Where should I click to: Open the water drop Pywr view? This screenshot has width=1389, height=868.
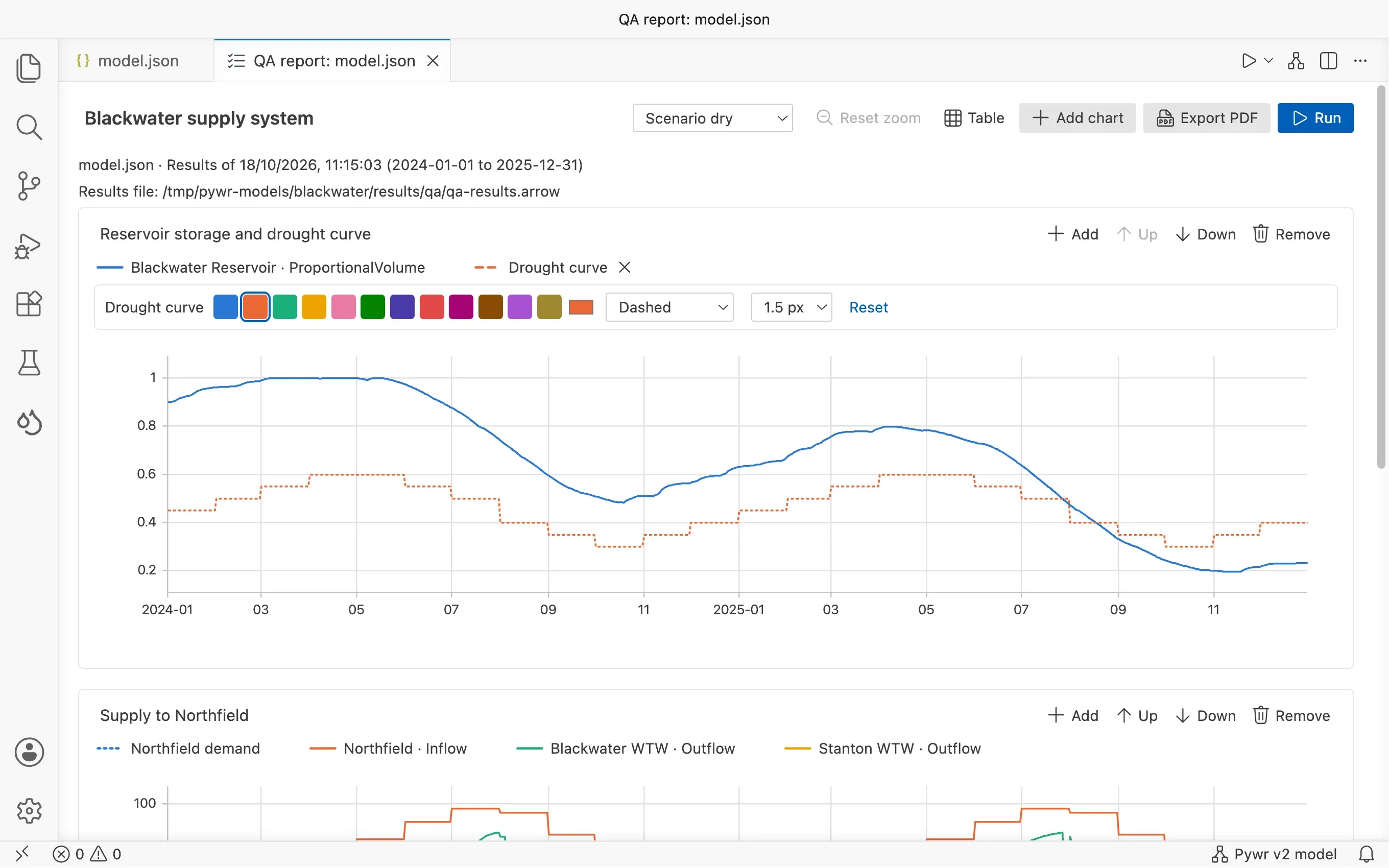coord(29,423)
